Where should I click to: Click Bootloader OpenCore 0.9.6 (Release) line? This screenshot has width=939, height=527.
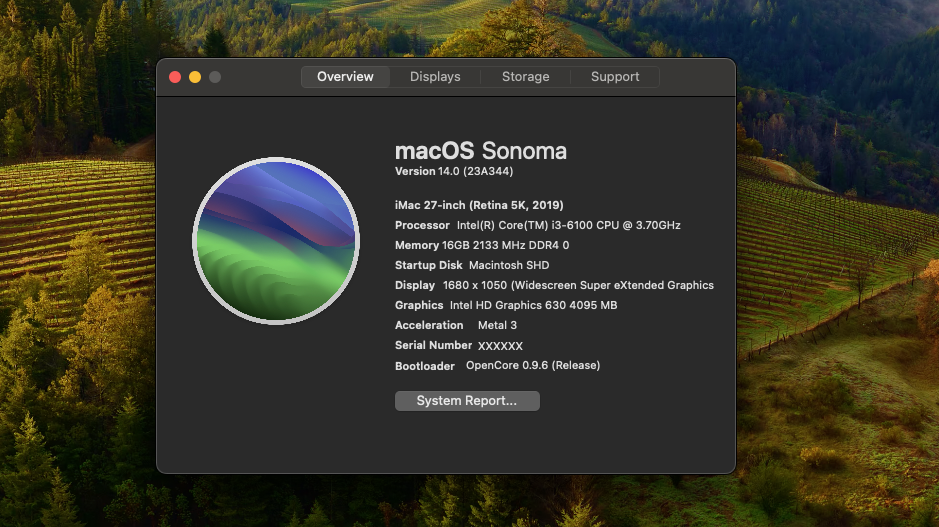click(x=497, y=365)
